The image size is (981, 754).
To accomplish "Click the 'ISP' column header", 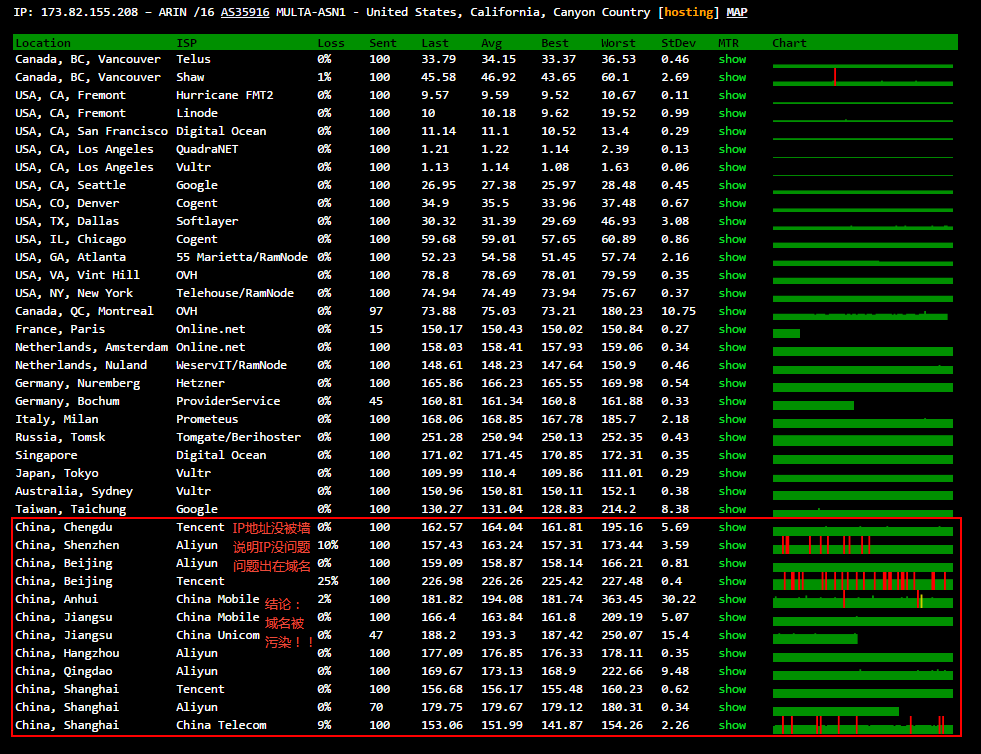I will 186,43.
